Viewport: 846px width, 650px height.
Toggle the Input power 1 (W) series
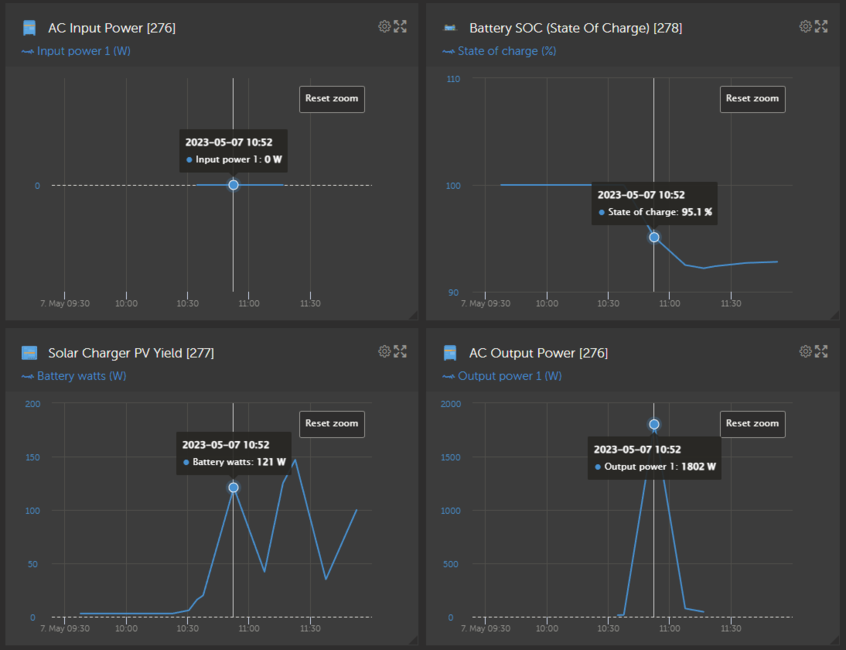point(76,51)
